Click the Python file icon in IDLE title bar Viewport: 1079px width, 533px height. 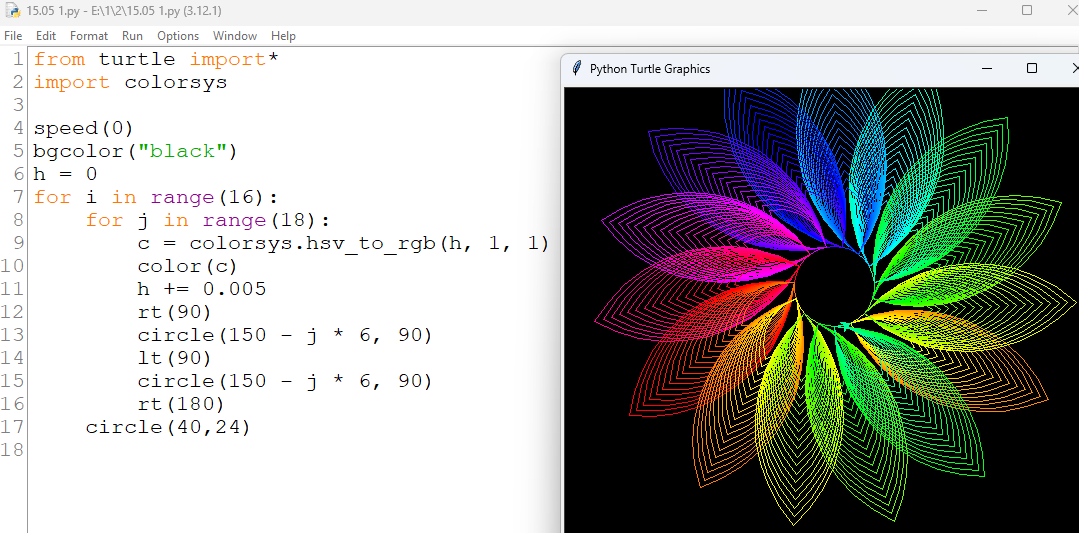pyautogui.click(x=13, y=11)
